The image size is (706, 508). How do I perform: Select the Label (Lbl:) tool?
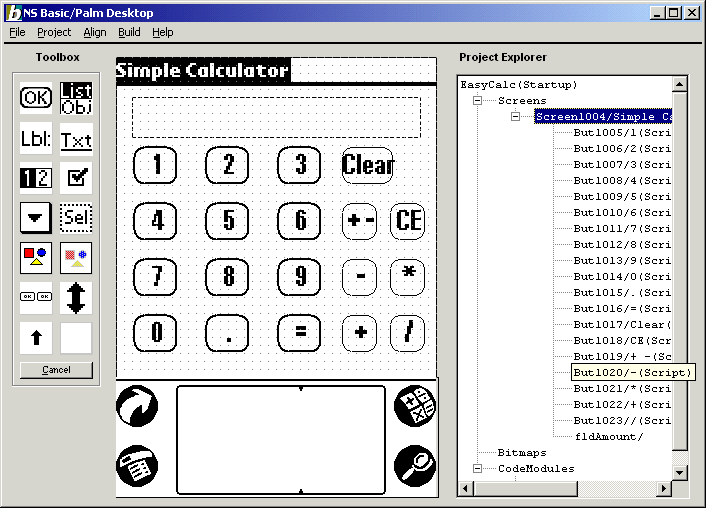pos(36,138)
